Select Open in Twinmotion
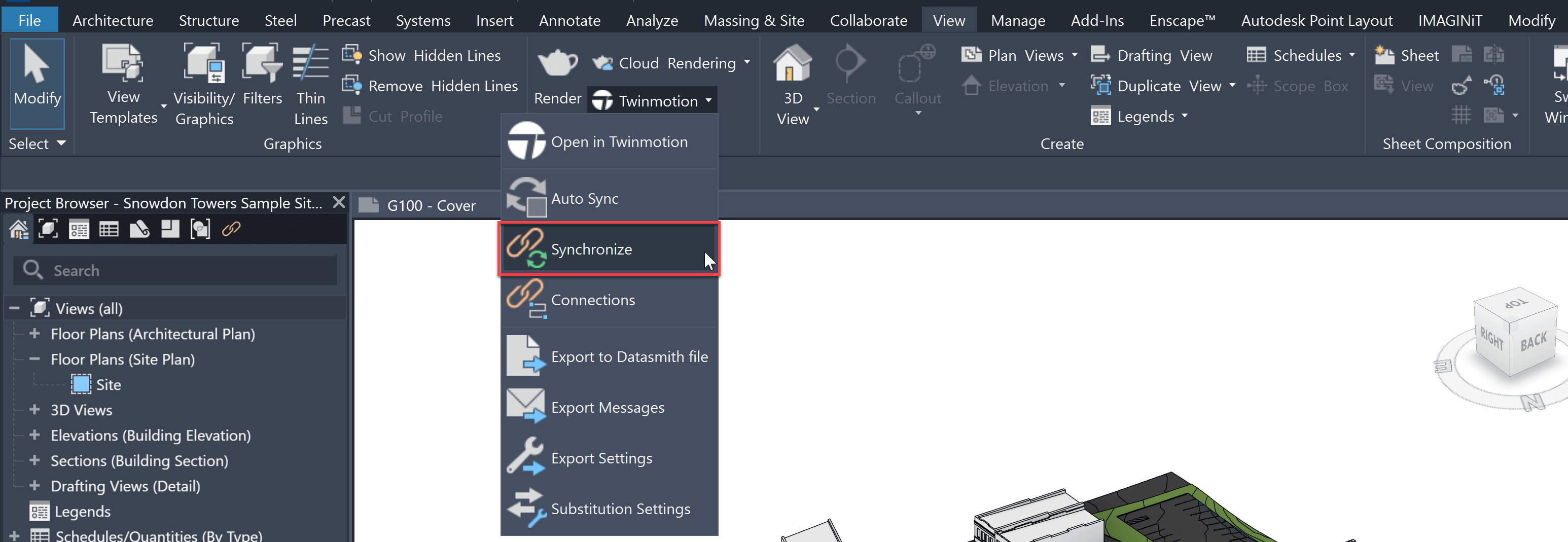 click(x=610, y=142)
